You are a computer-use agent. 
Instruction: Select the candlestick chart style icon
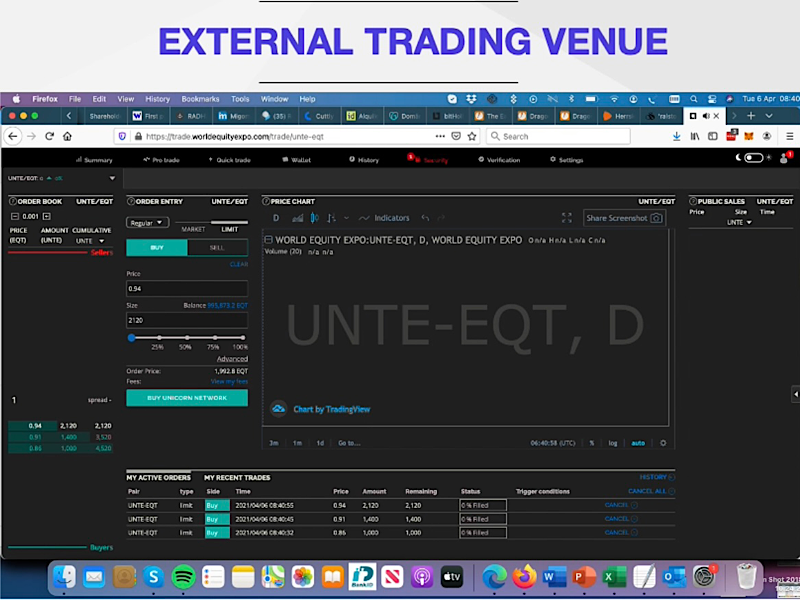tap(314, 218)
